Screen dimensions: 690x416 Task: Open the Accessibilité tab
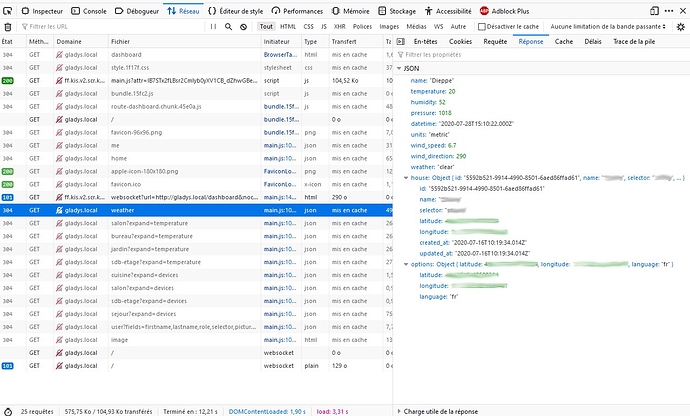click(x=448, y=11)
